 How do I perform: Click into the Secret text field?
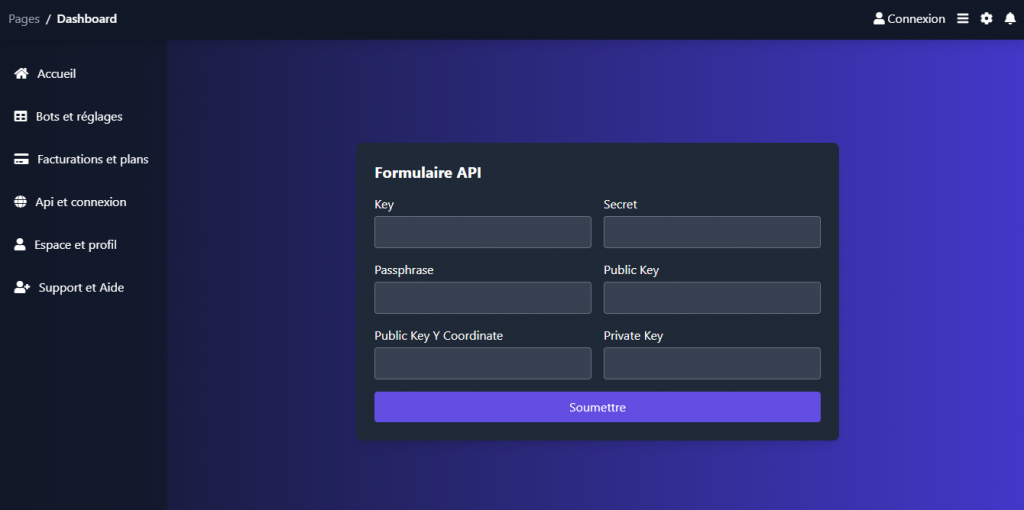711,232
